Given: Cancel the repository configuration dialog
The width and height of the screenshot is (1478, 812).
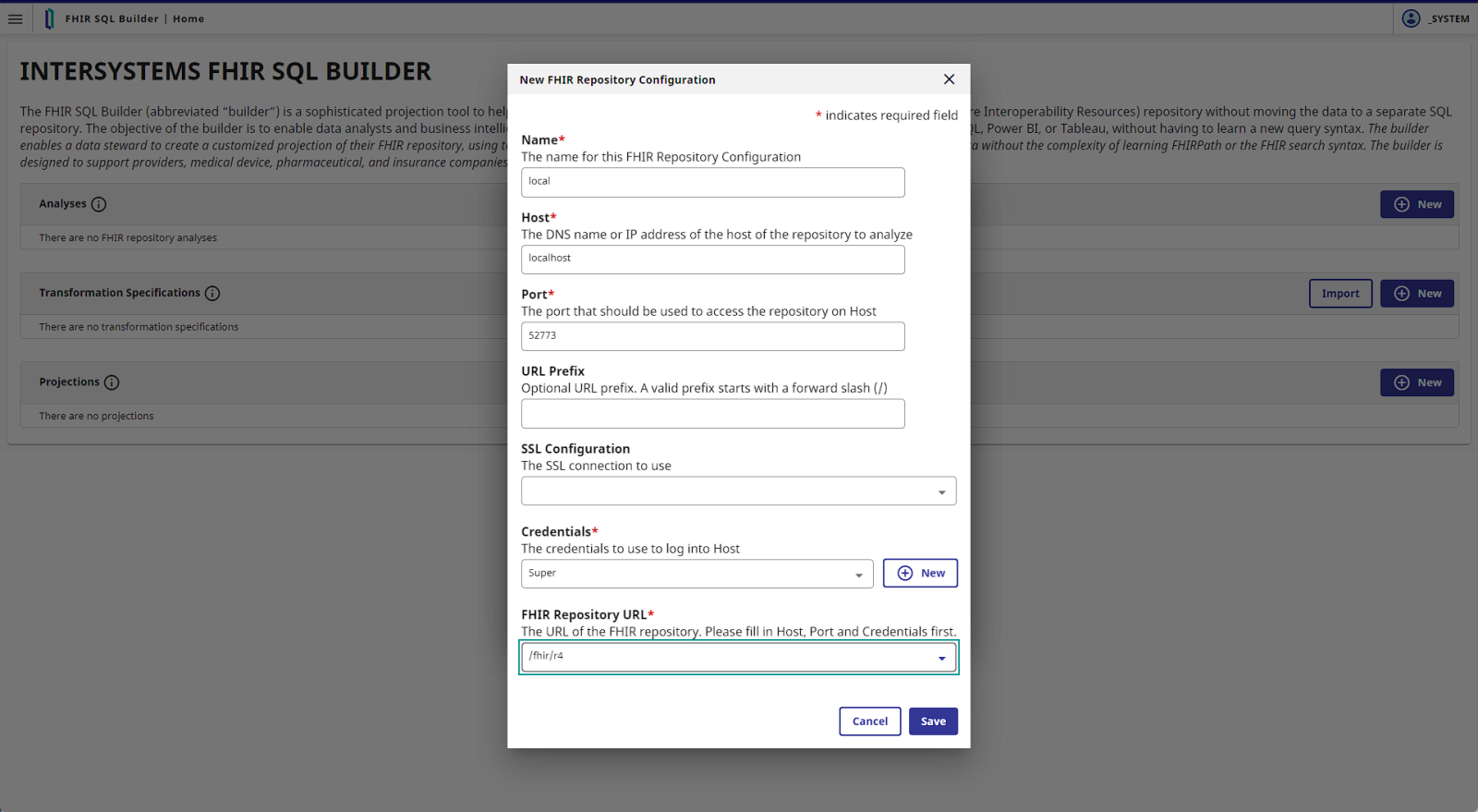Looking at the screenshot, I should (x=869, y=721).
